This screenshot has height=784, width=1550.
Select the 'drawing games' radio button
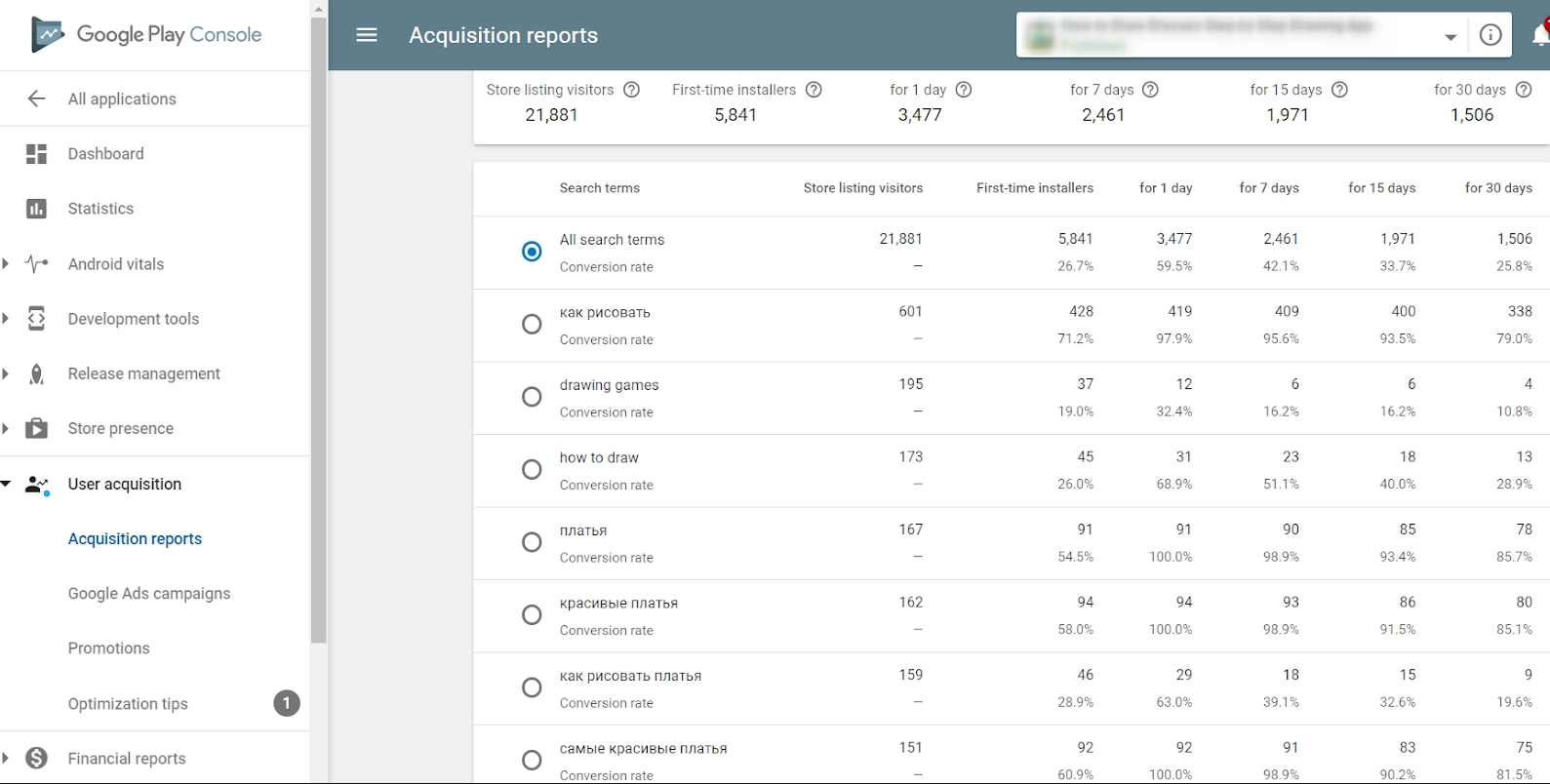tap(532, 397)
